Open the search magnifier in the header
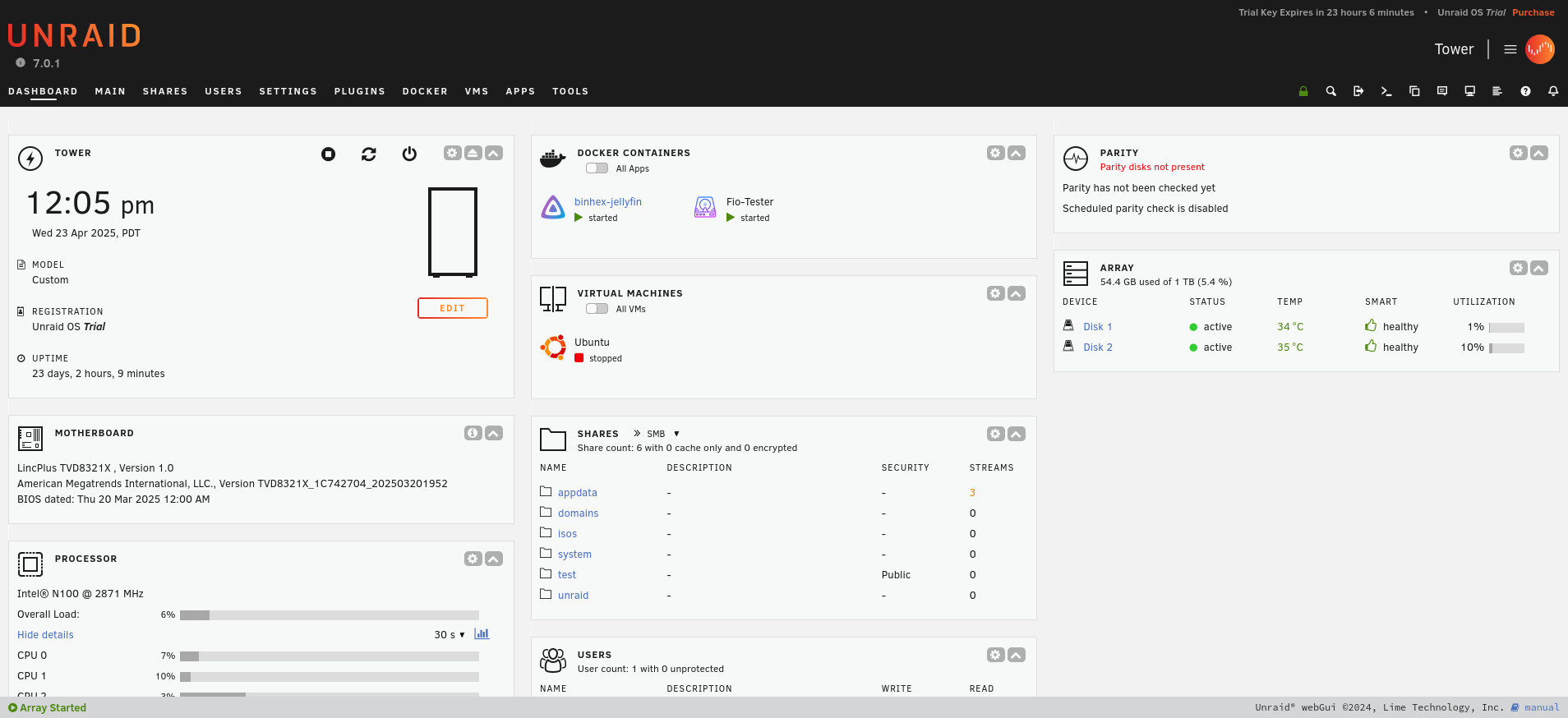This screenshot has height=718, width=1568. [1330, 91]
